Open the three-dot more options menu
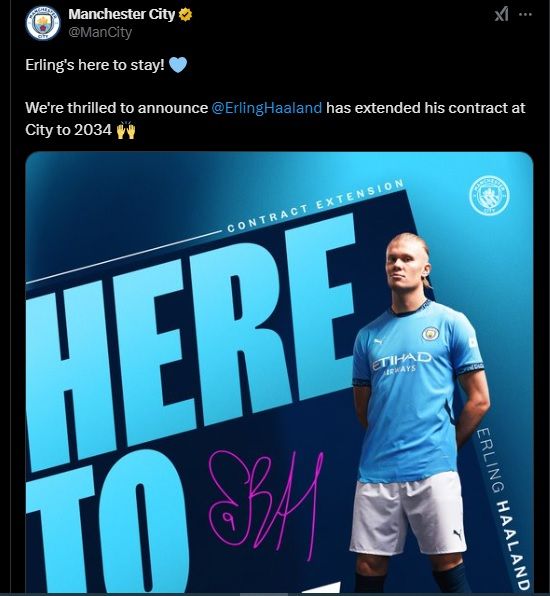Screen dimensions: 550x596 pyautogui.click(x=526, y=14)
